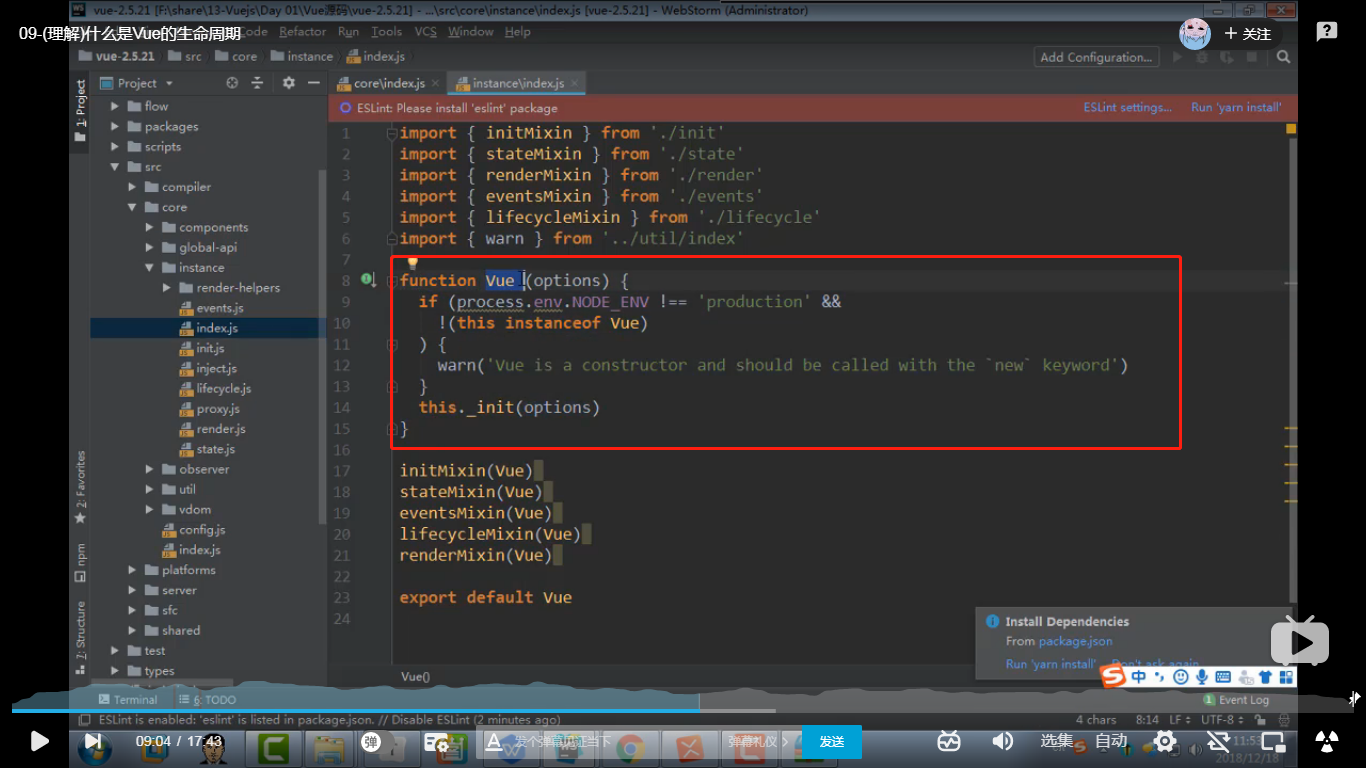Viewport: 1366px width, 768px height.
Task: Open the Tools menu
Action: tap(386, 32)
